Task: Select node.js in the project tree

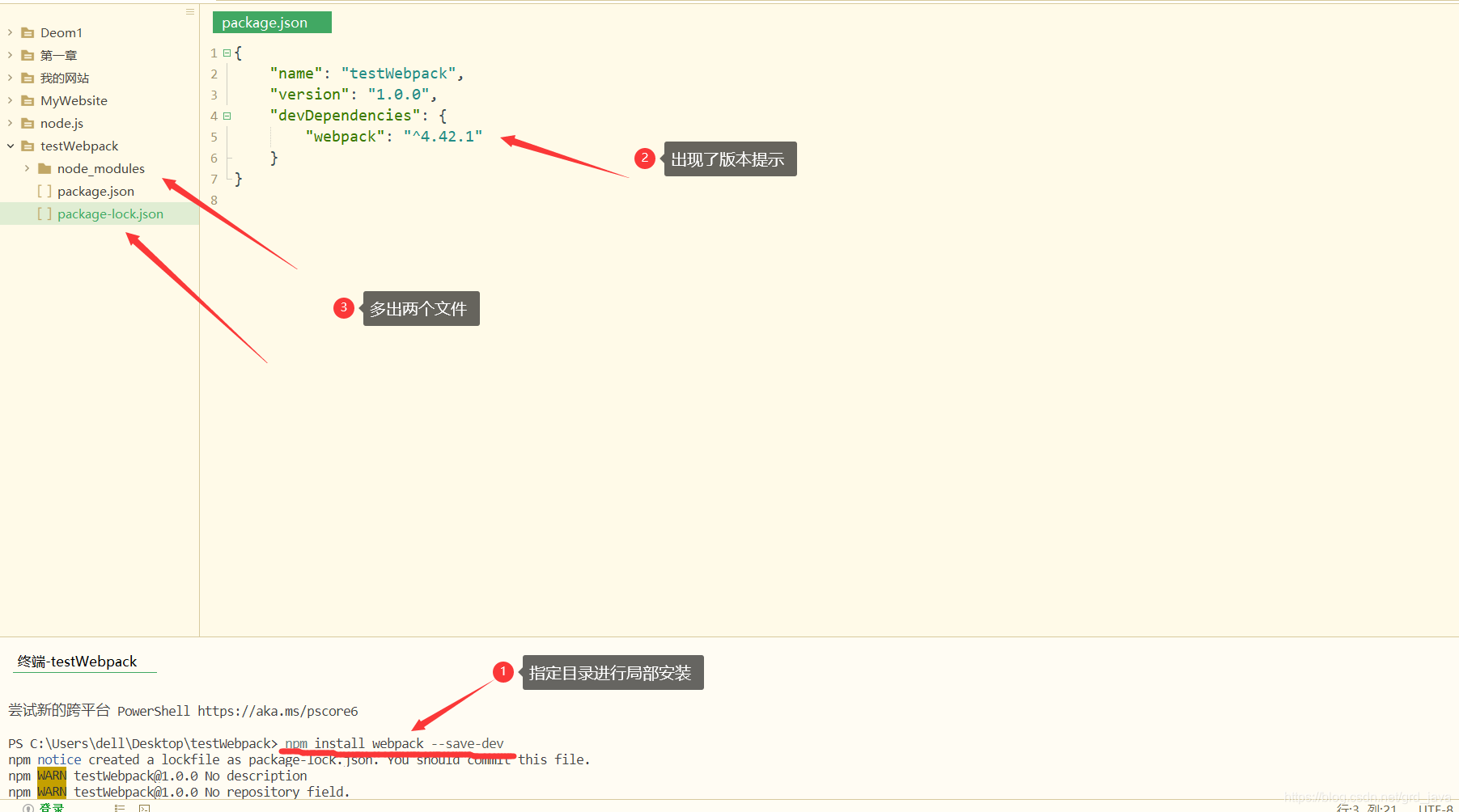Action: coord(61,123)
